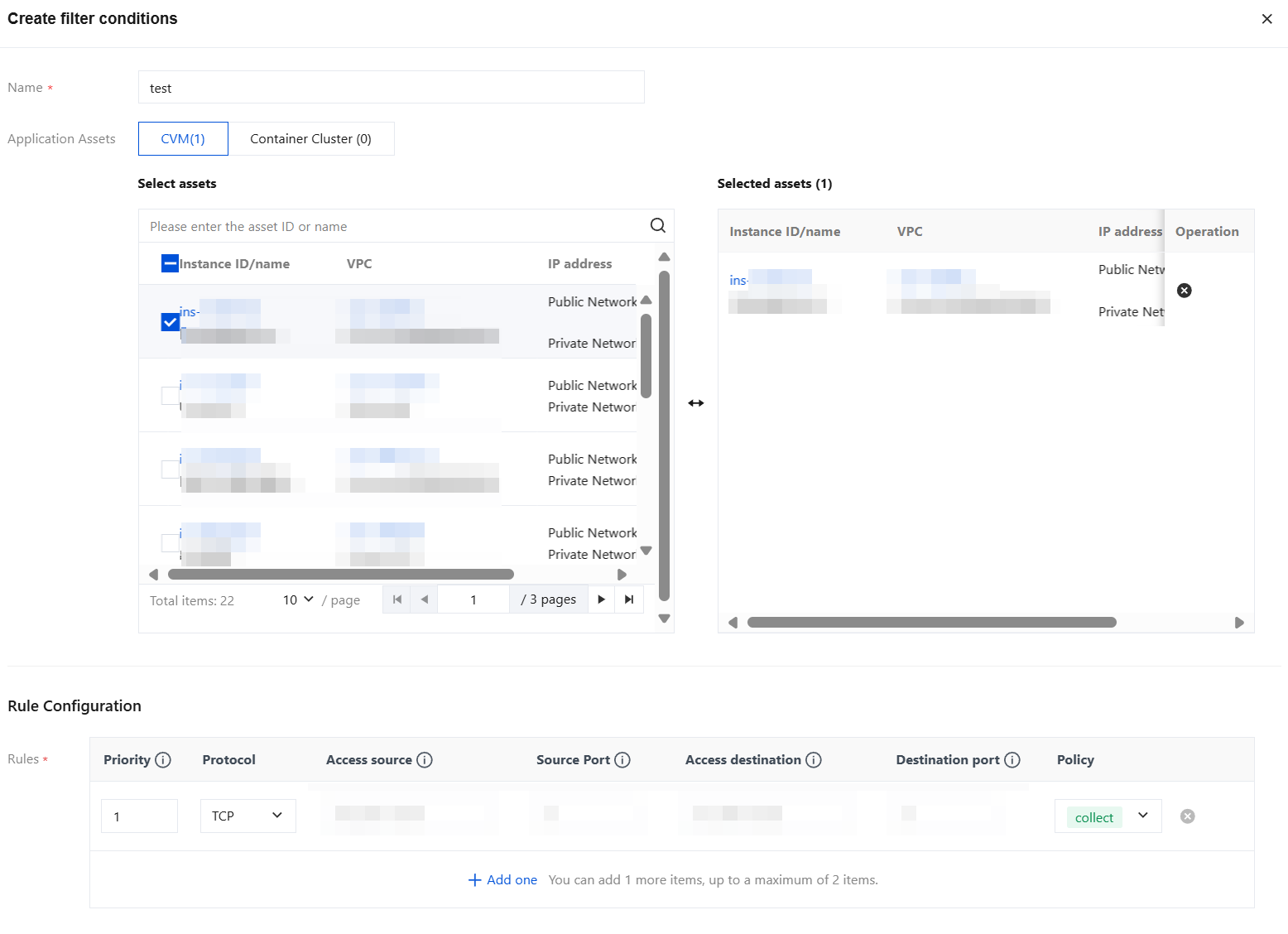
Task: Go to first page of assets
Action: point(396,599)
